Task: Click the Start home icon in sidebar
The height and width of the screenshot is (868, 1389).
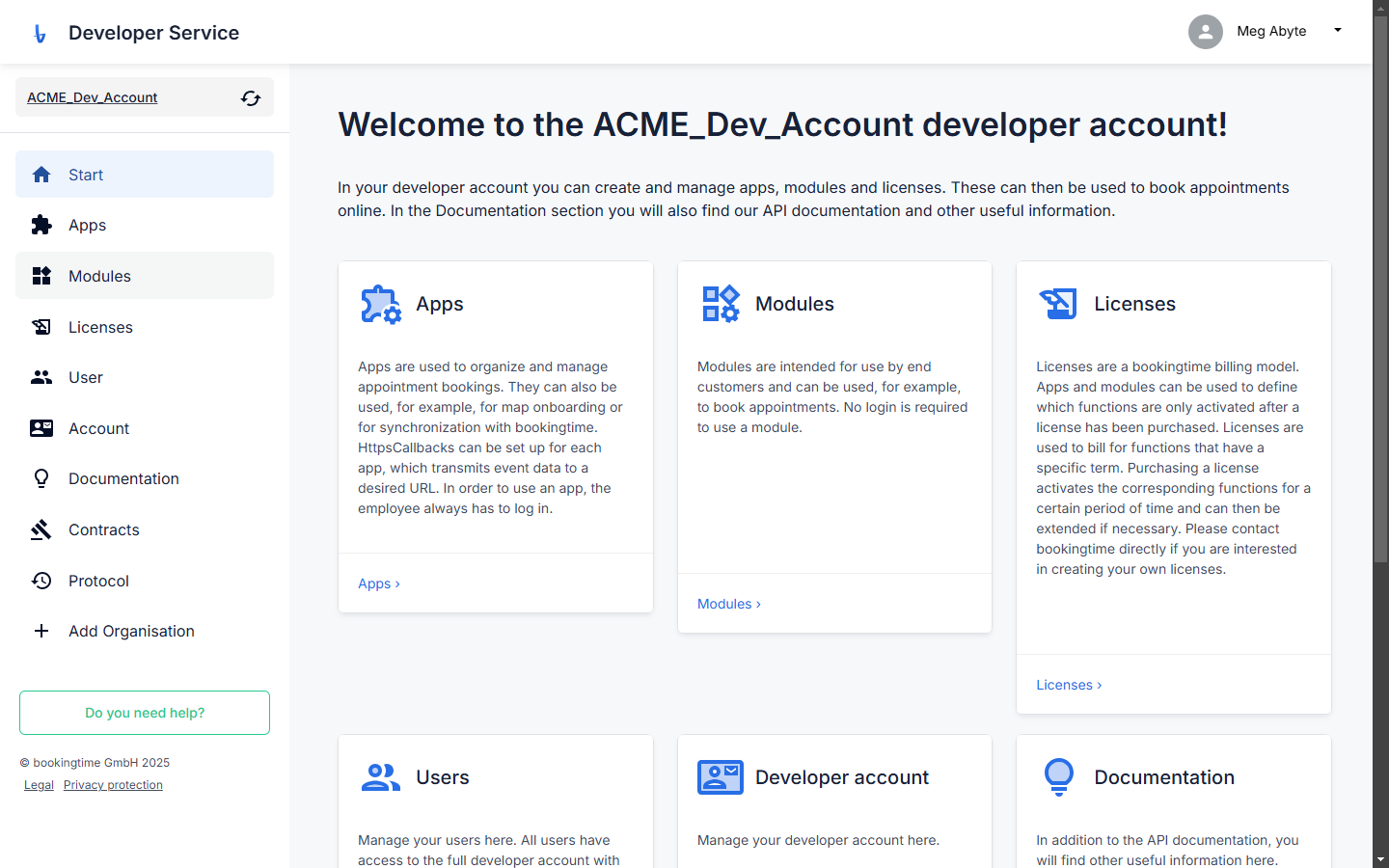Action: [x=41, y=175]
